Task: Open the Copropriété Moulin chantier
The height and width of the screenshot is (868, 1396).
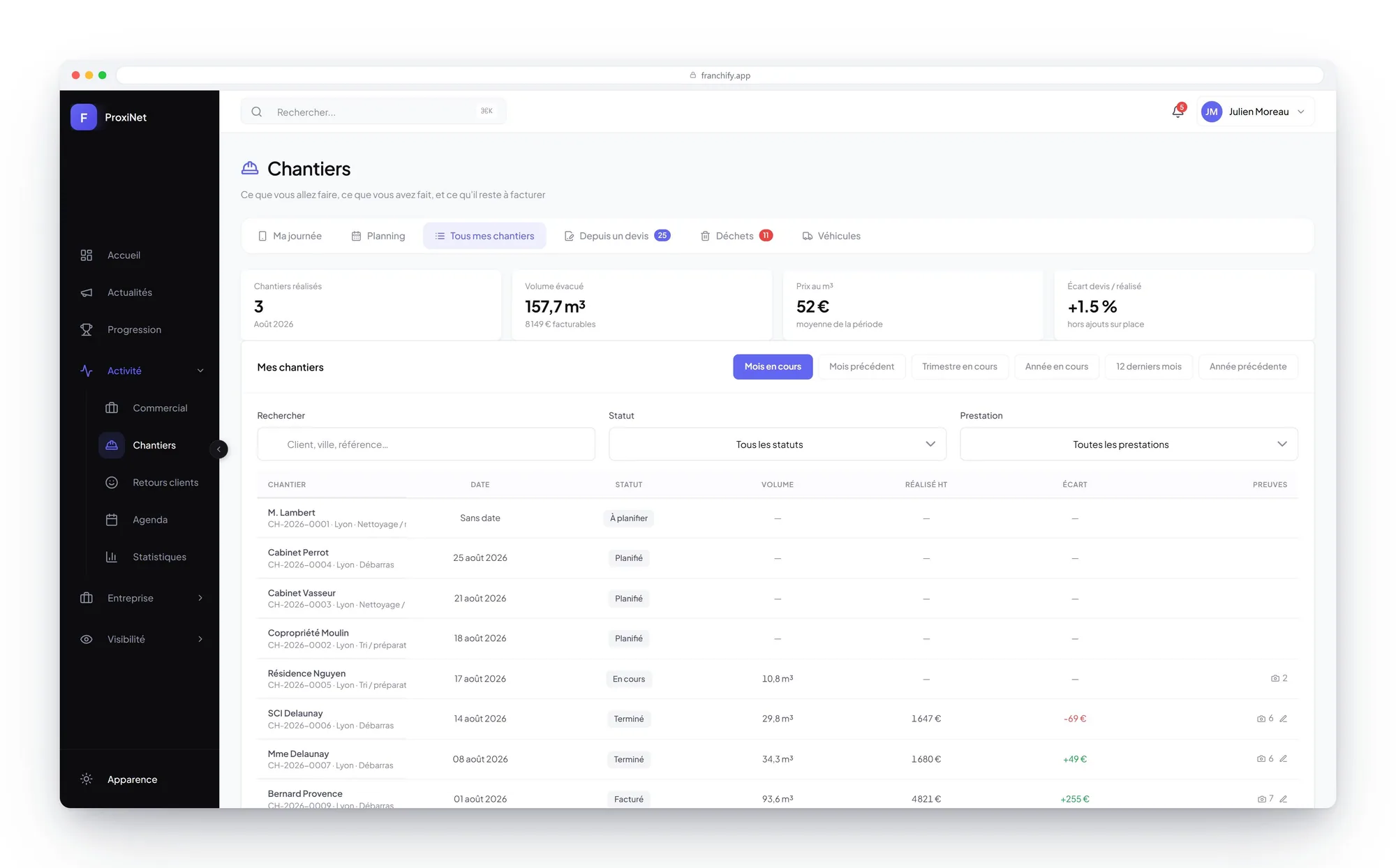Action: 778,638
